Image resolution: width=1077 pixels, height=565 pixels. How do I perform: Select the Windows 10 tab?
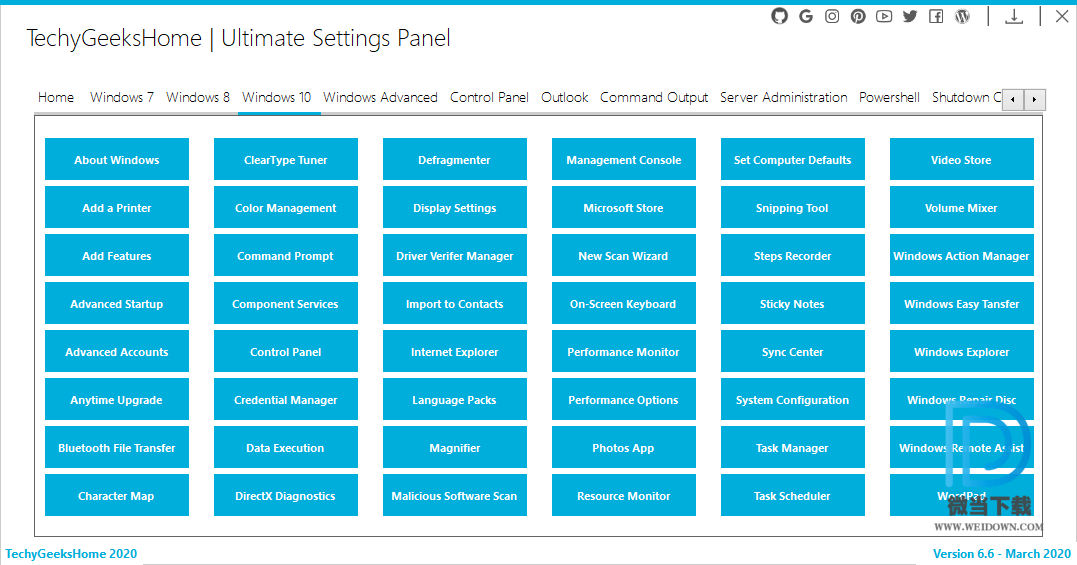click(x=276, y=97)
